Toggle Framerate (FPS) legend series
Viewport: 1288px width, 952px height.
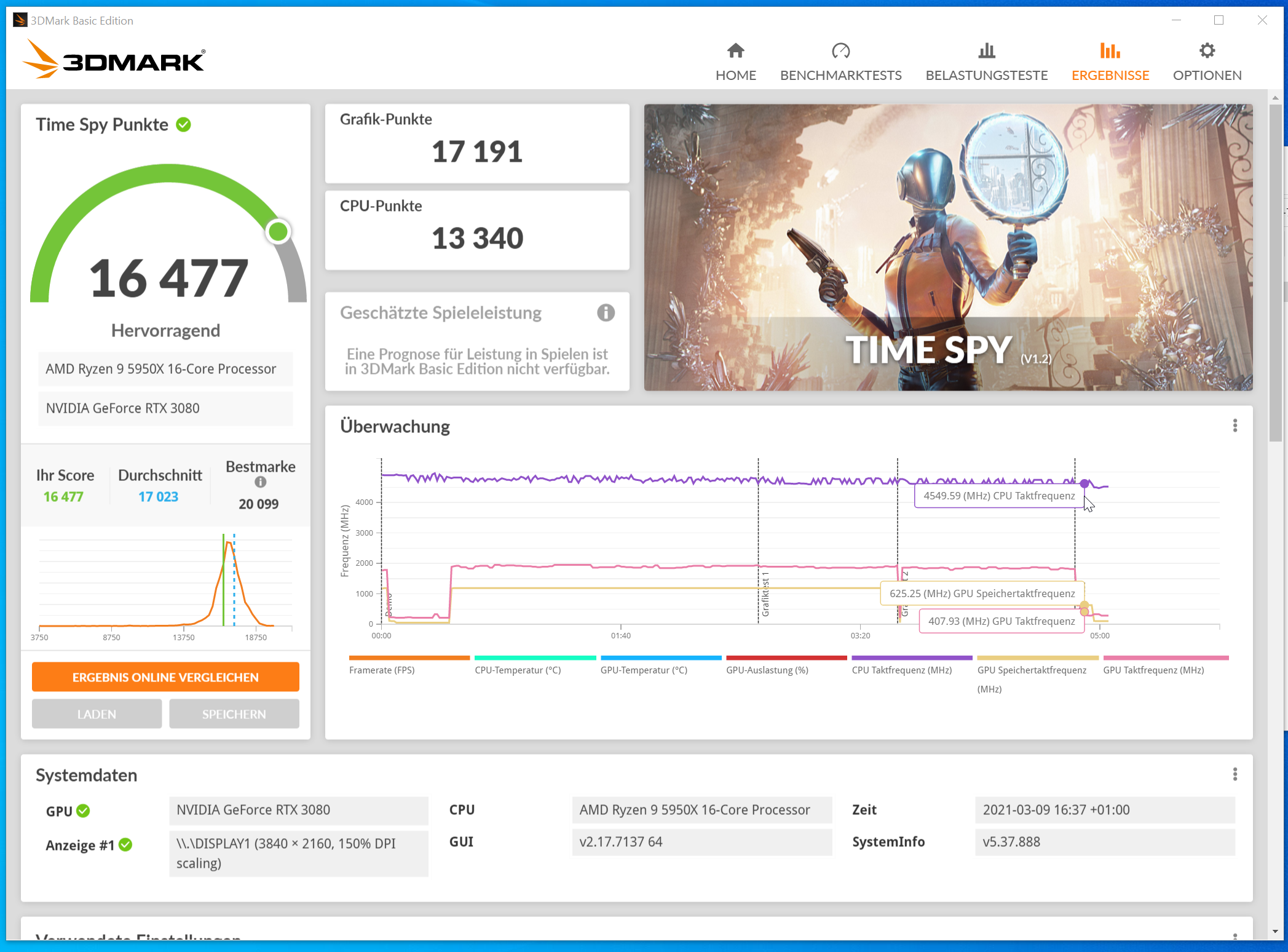click(382, 670)
